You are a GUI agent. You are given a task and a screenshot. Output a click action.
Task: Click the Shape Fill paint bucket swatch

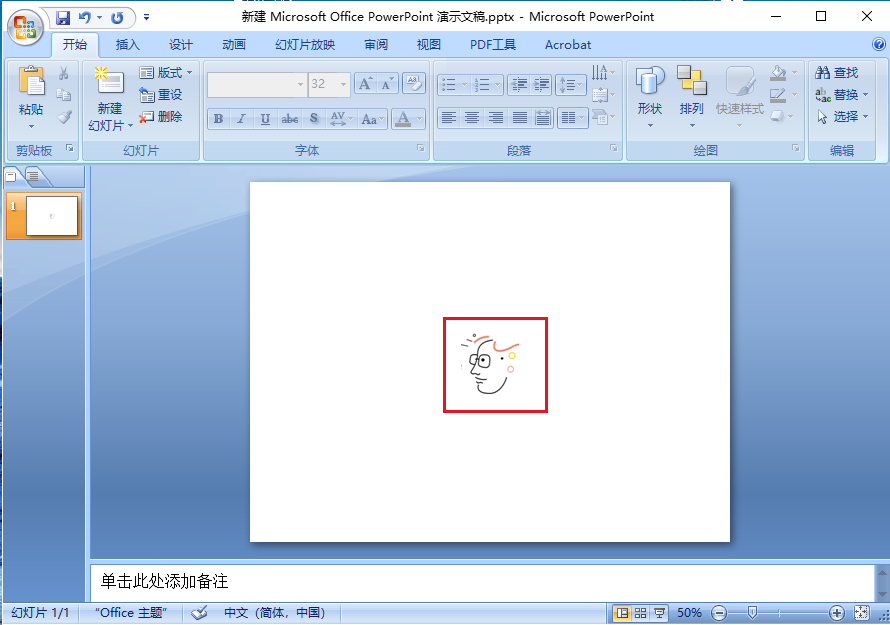coord(779,73)
